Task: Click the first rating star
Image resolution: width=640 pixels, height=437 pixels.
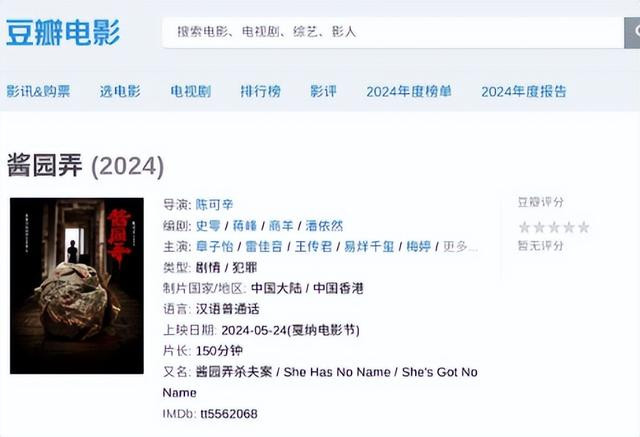Action: (524, 227)
